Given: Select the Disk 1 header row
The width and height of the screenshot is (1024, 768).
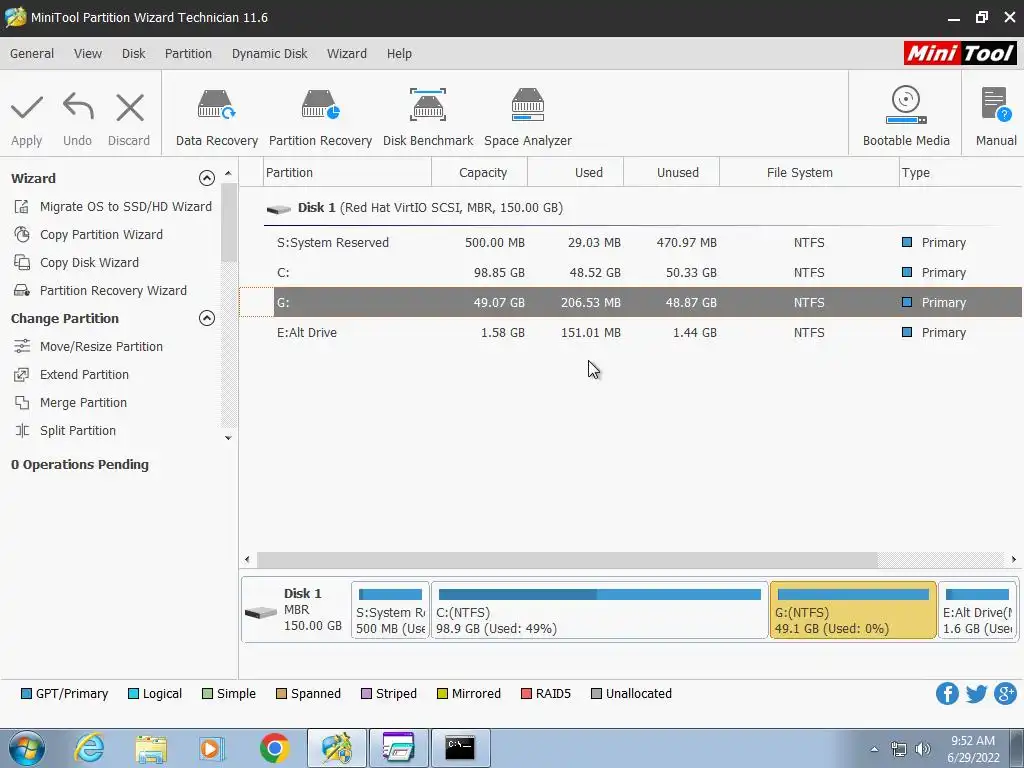Looking at the screenshot, I should (630, 208).
